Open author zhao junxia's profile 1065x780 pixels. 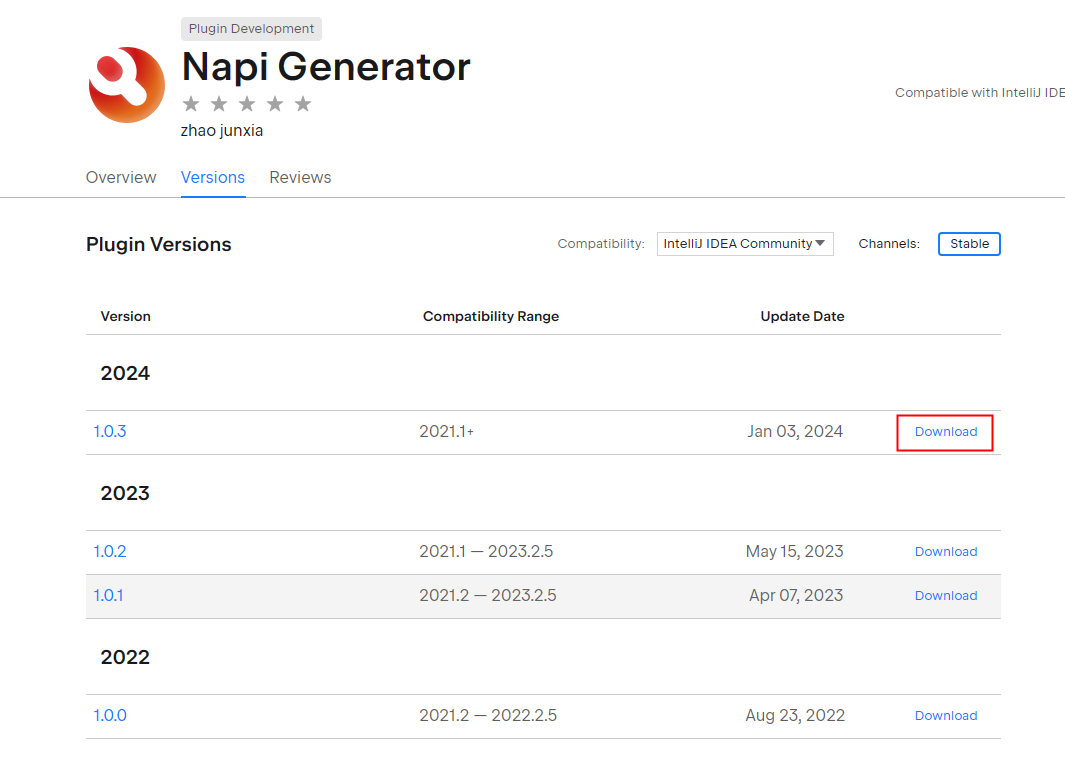[222, 130]
